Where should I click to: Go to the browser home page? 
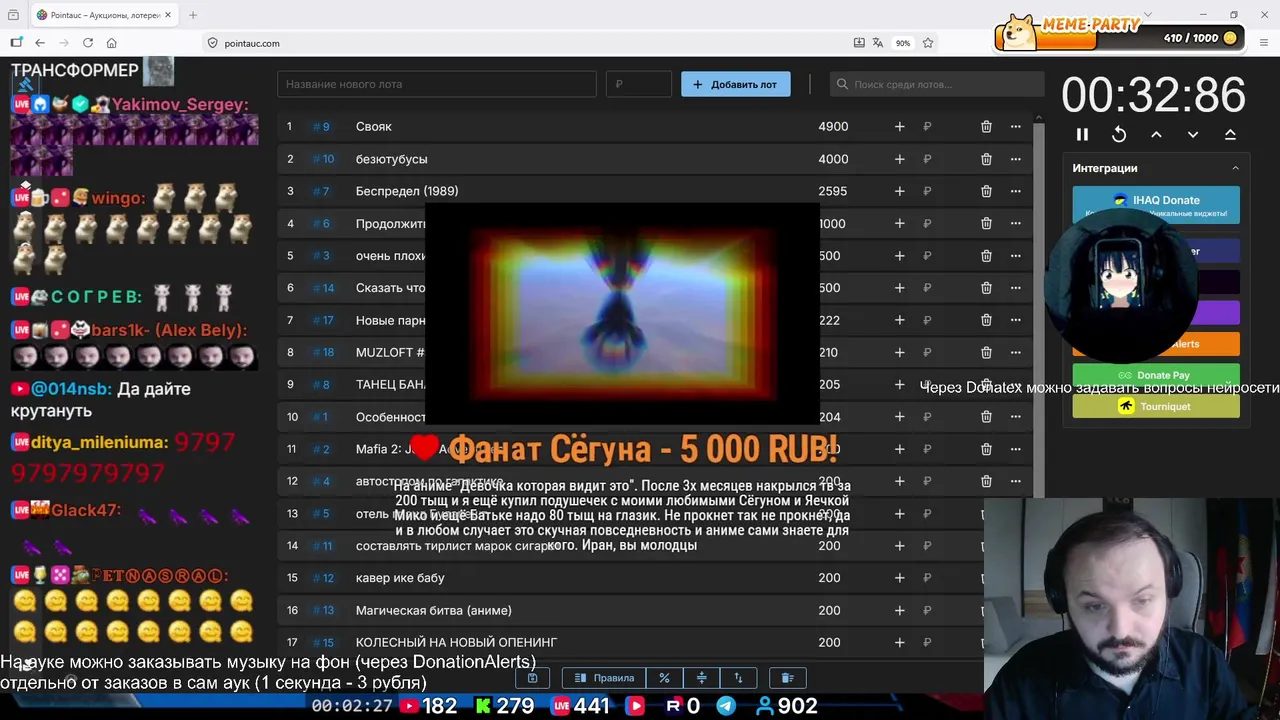(x=112, y=43)
